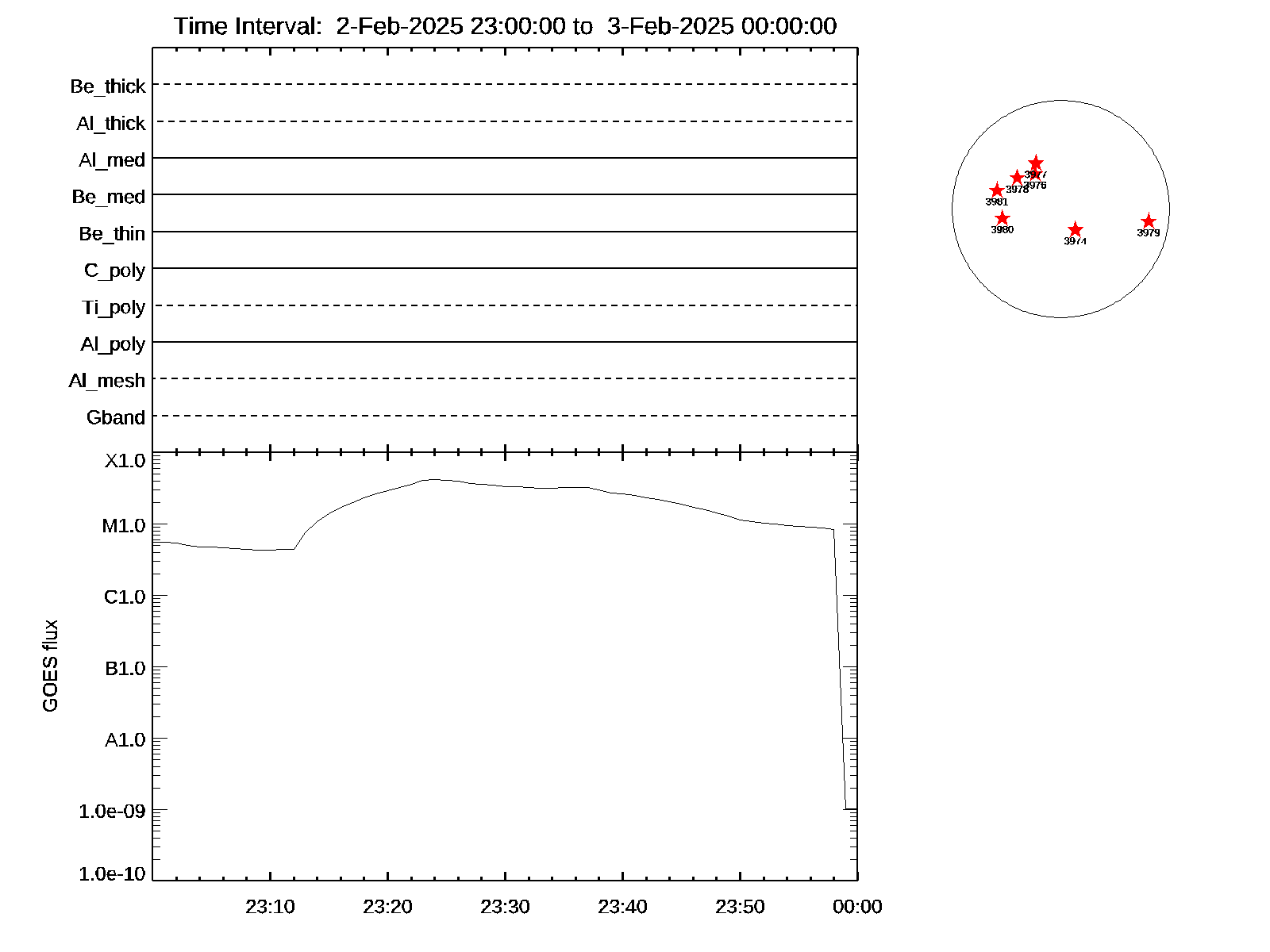Click the 3980 region number label
The height and width of the screenshot is (952, 1270).
point(1003,229)
